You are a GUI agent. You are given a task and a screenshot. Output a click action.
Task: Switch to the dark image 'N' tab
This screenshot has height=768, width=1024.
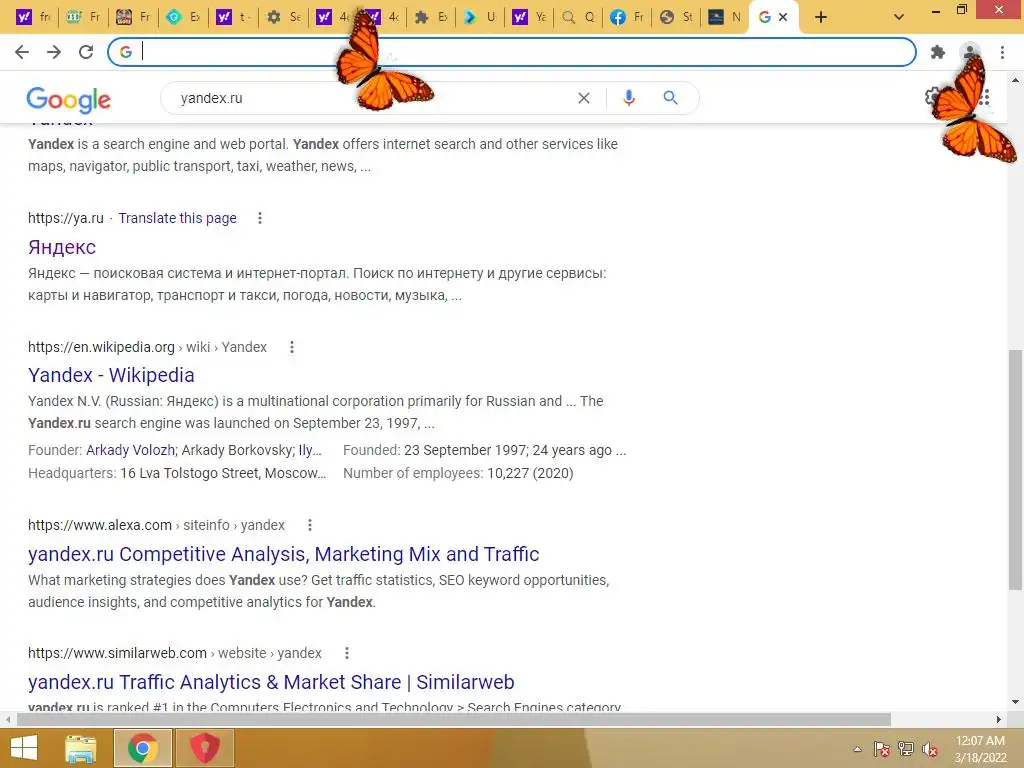(725, 18)
